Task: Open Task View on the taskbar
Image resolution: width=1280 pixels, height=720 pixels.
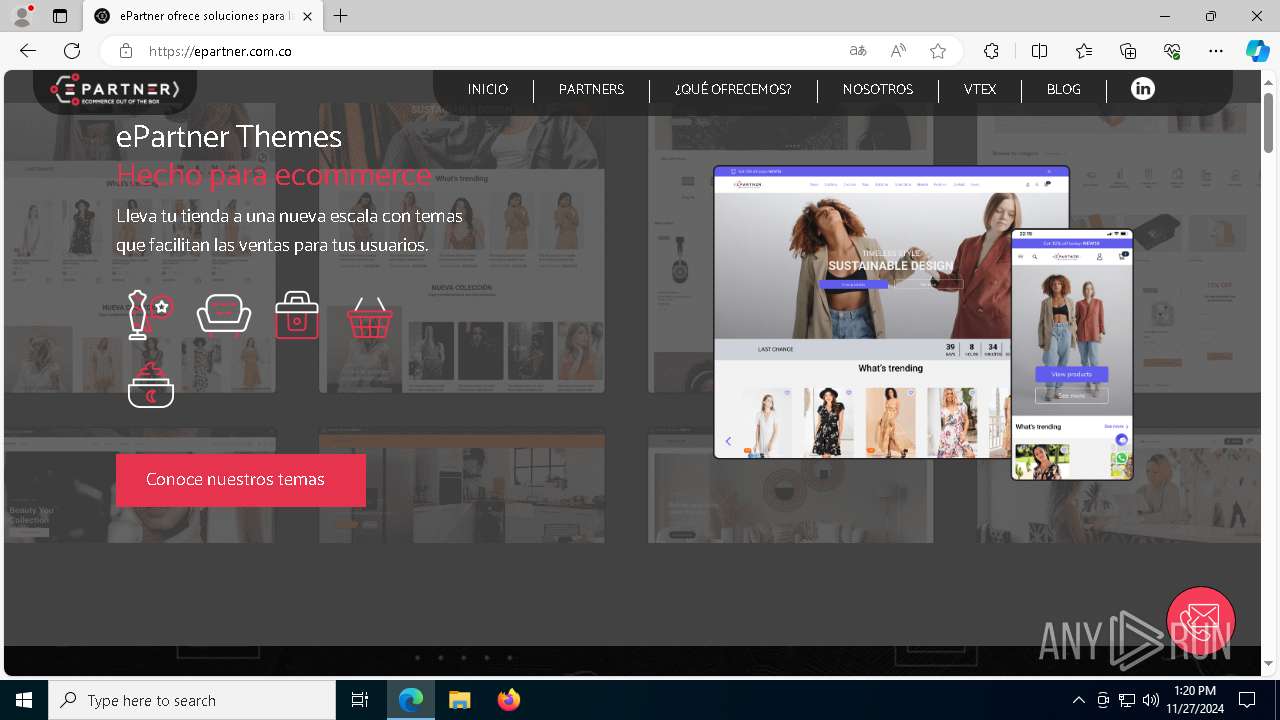Action: click(x=360, y=700)
